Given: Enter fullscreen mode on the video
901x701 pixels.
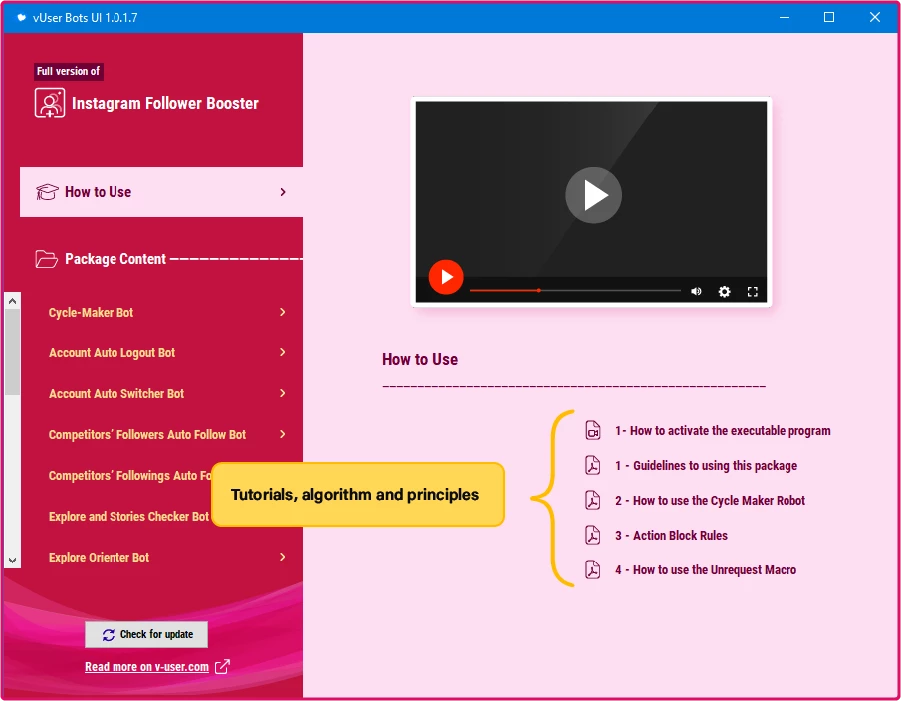Looking at the screenshot, I should pyautogui.click(x=753, y=291).
